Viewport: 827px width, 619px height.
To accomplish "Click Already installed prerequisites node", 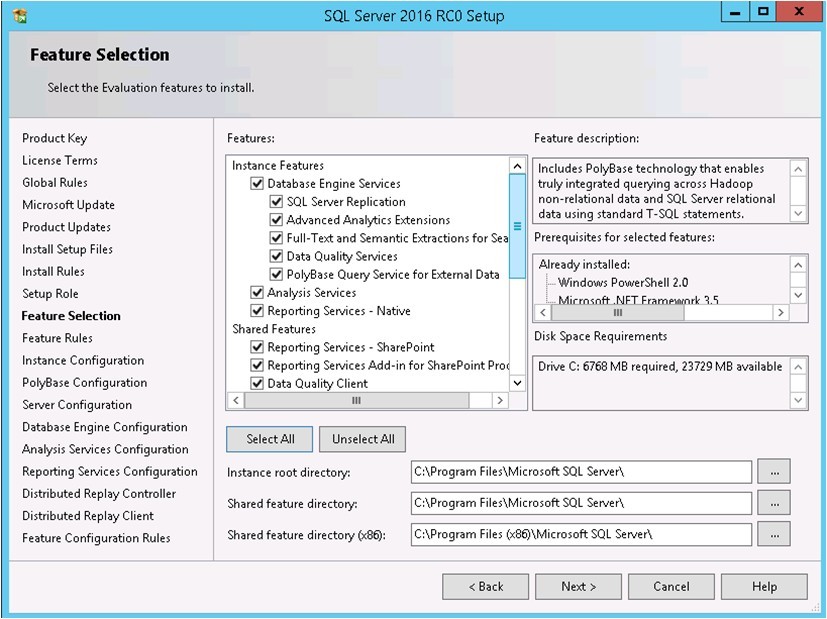I will point(584,265).
